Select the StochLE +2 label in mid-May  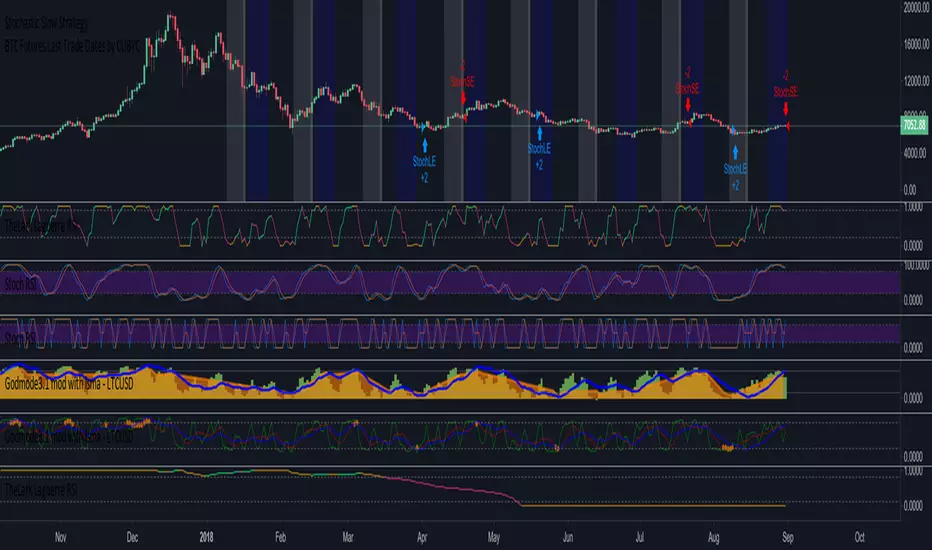[x=539, y=157]
